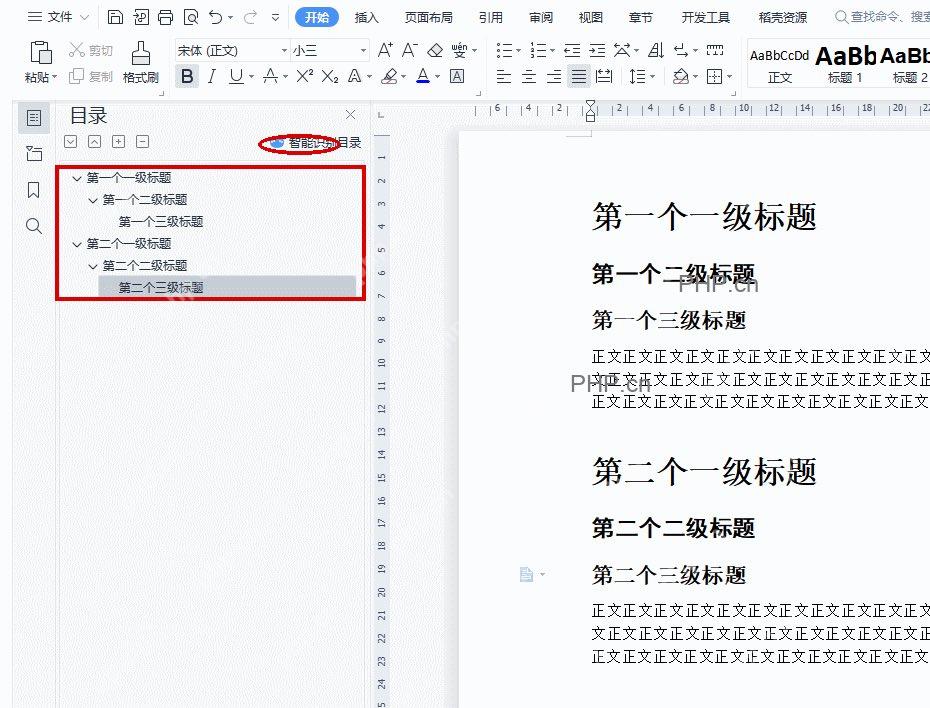Collapse 第一个二级标题 tree node

[93, 200]
